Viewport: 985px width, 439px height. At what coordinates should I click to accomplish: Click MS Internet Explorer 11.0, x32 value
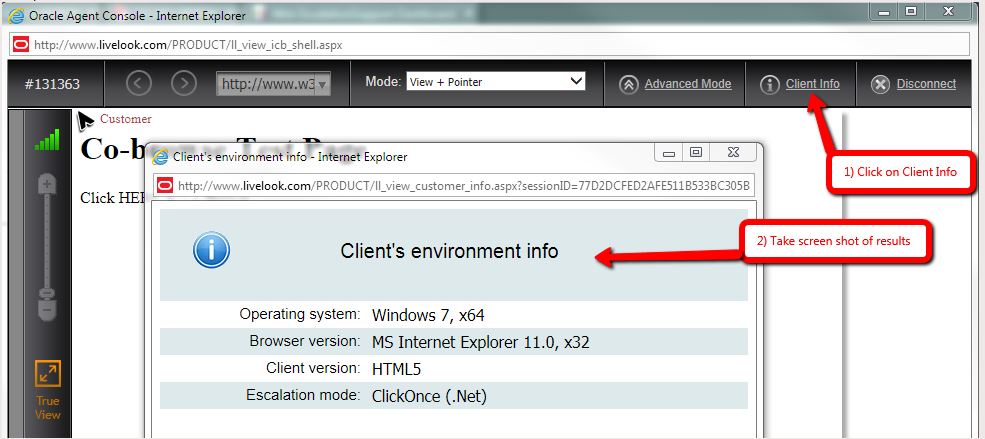click(481, 342)
